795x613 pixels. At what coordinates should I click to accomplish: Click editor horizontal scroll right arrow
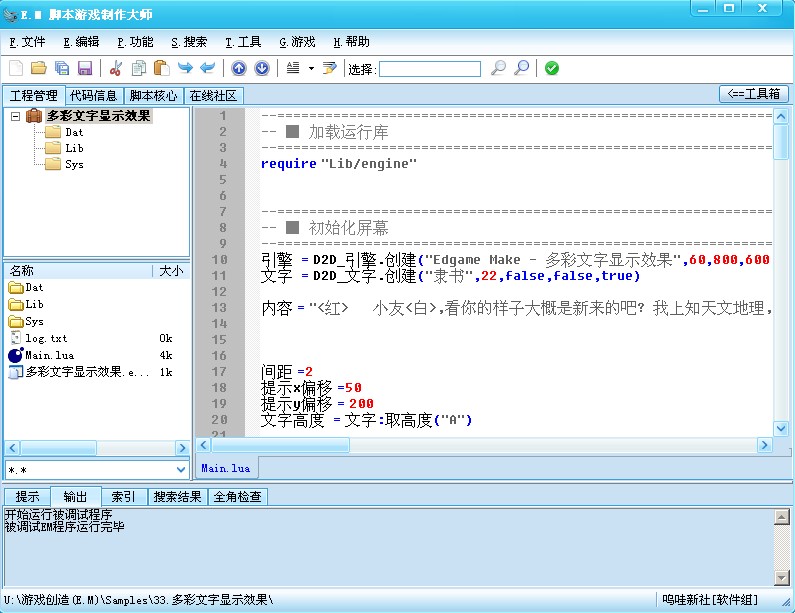coord(765,445)
